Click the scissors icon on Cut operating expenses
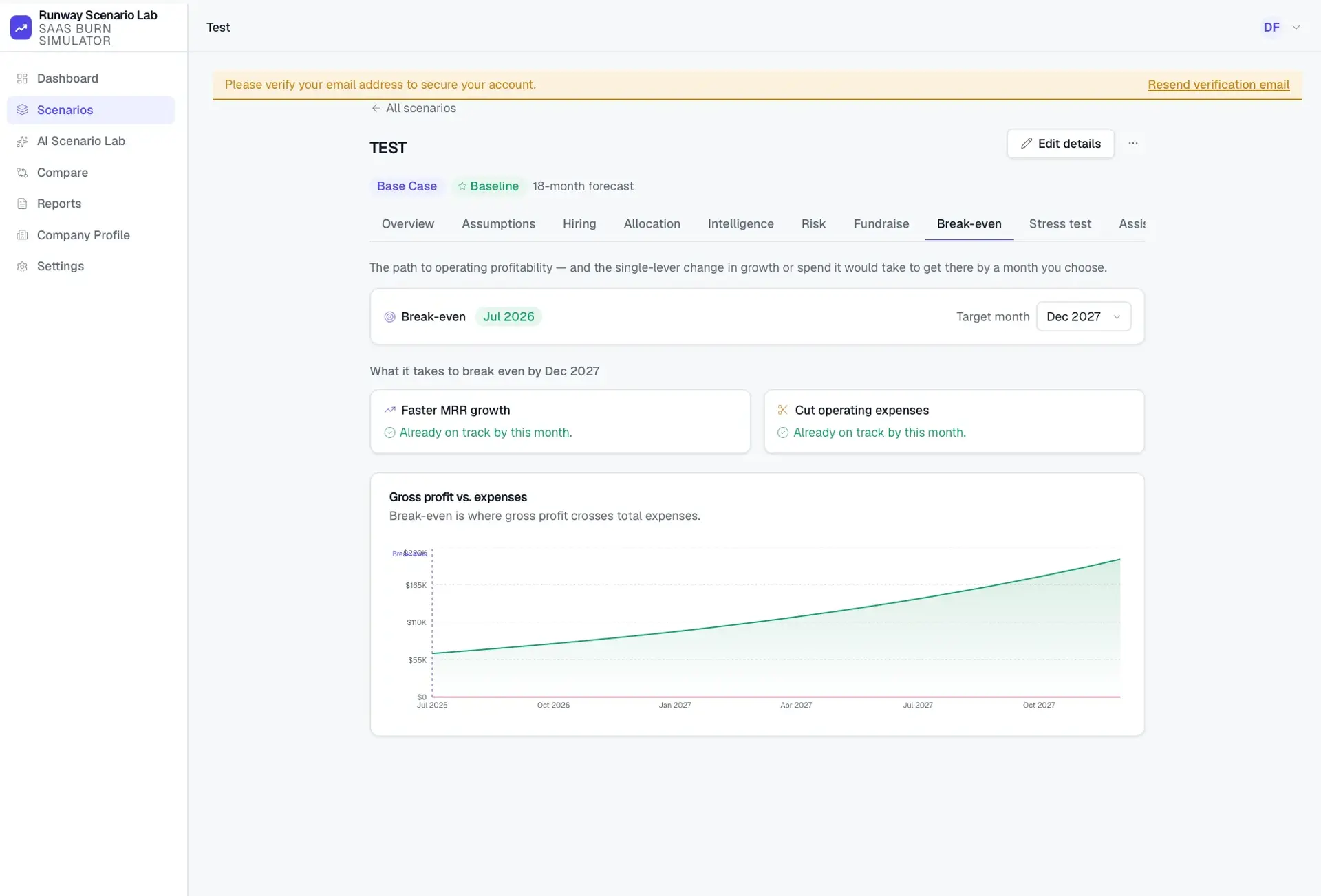The height and width of the screenshot is (896, 1321). pyautogui.click(x=783, y=410)
